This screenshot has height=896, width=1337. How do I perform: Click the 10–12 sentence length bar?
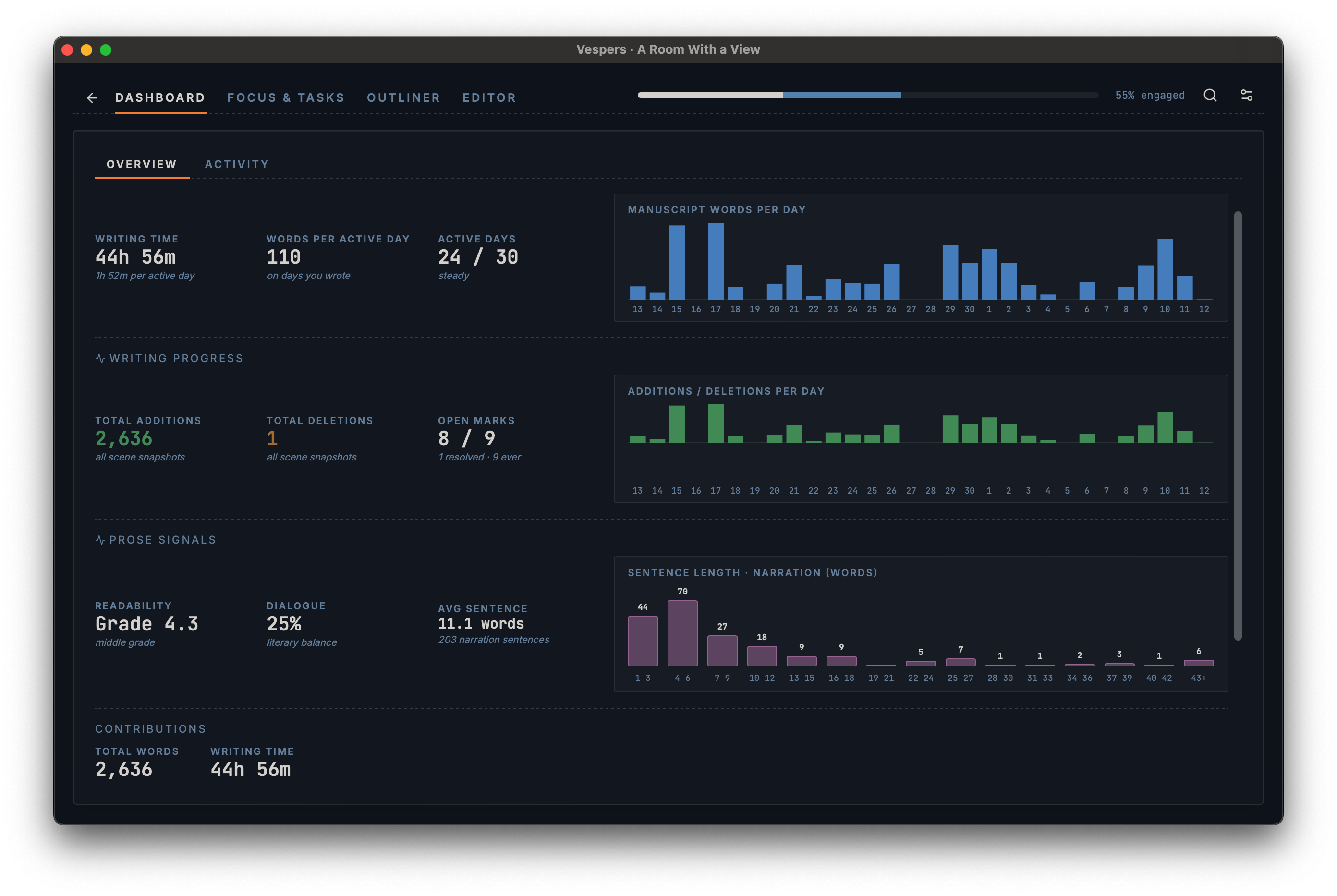pyautogui.click(x=762, y=656)
